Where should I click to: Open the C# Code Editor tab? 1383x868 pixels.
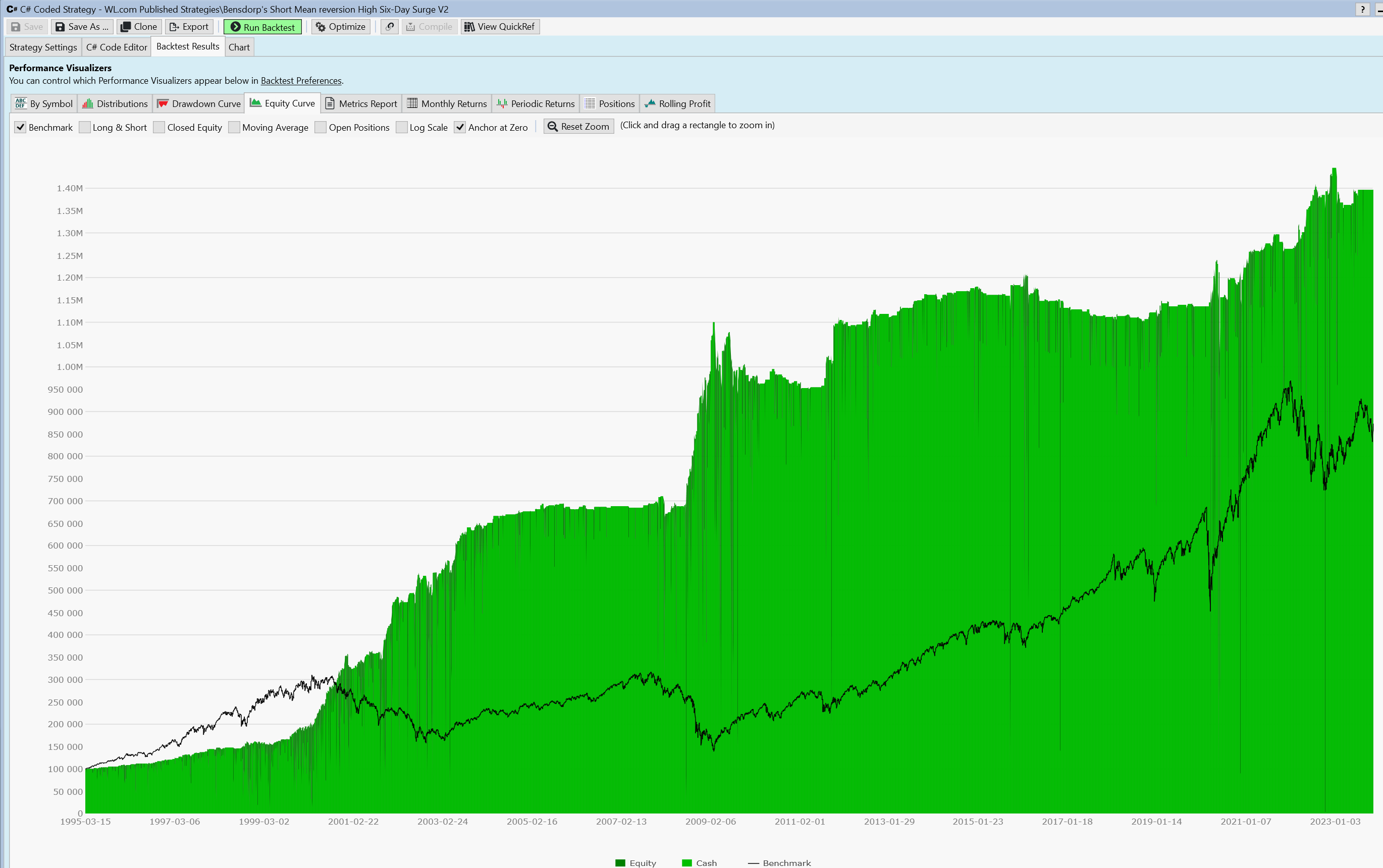point(117,47)
